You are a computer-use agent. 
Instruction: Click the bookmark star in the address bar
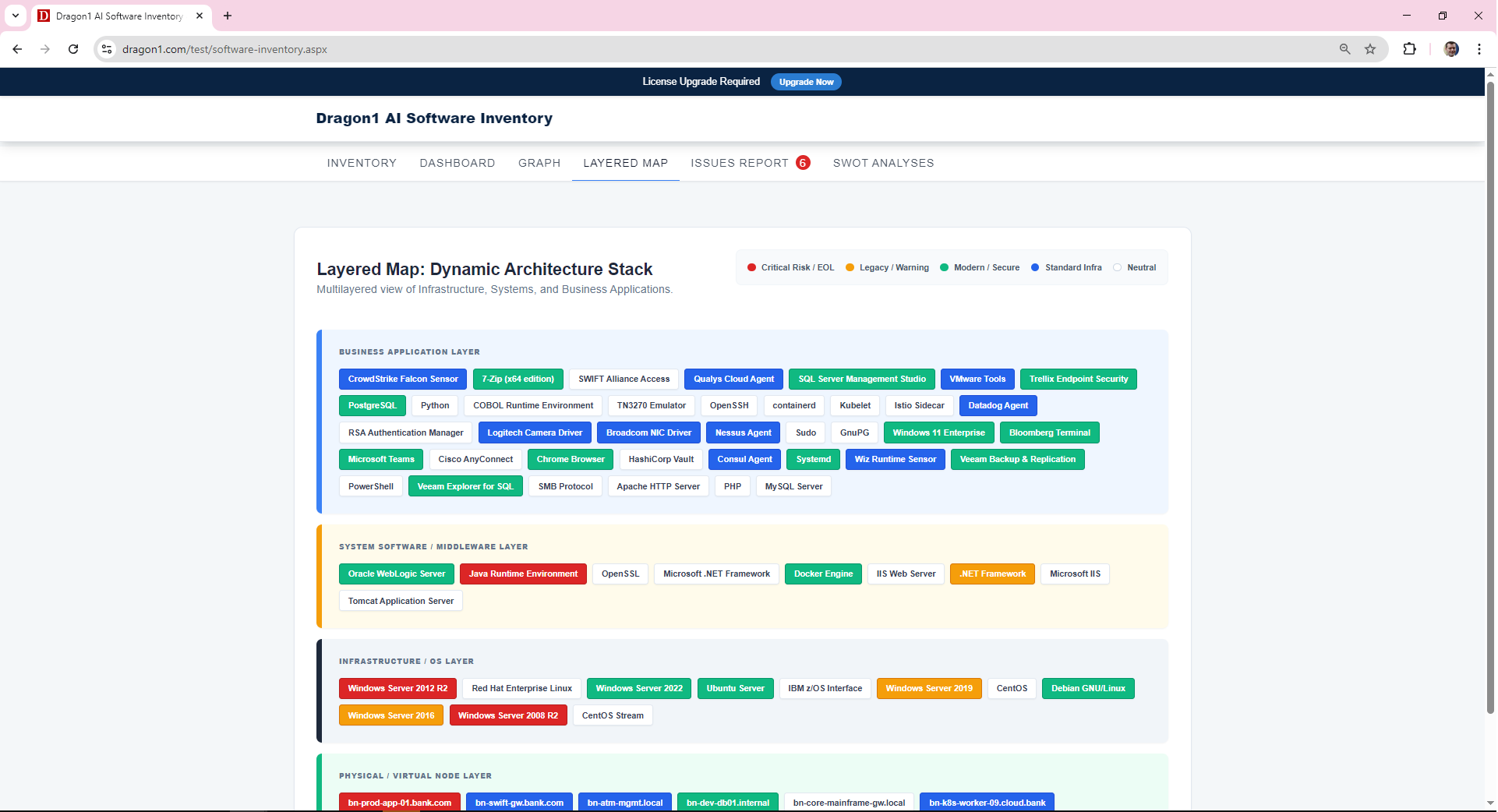[1371, 49]
